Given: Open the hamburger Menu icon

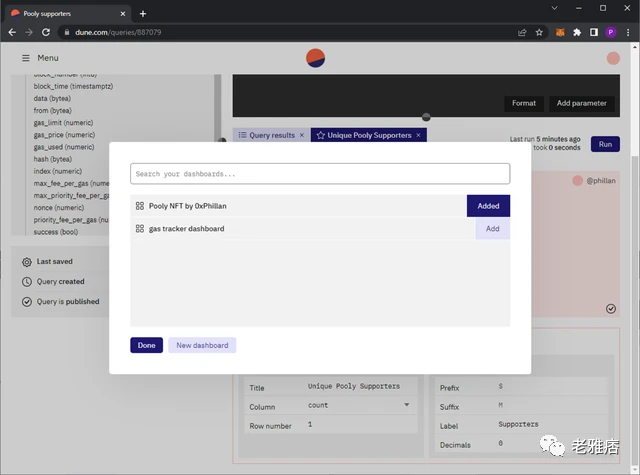Looking at the screenshot, I should point(26,58).
